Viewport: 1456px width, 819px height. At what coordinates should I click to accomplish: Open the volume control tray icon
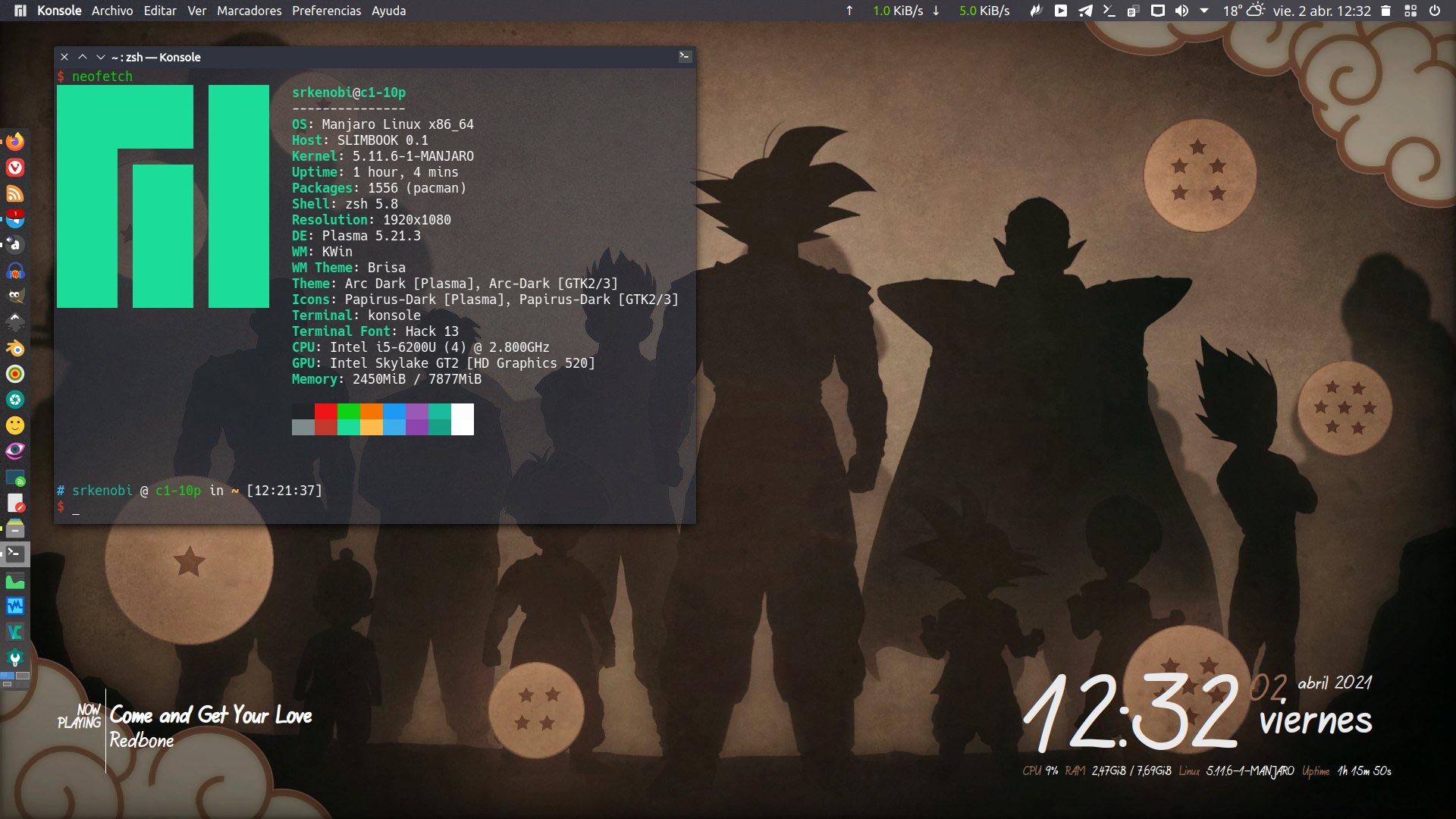tap(1181, 11)
